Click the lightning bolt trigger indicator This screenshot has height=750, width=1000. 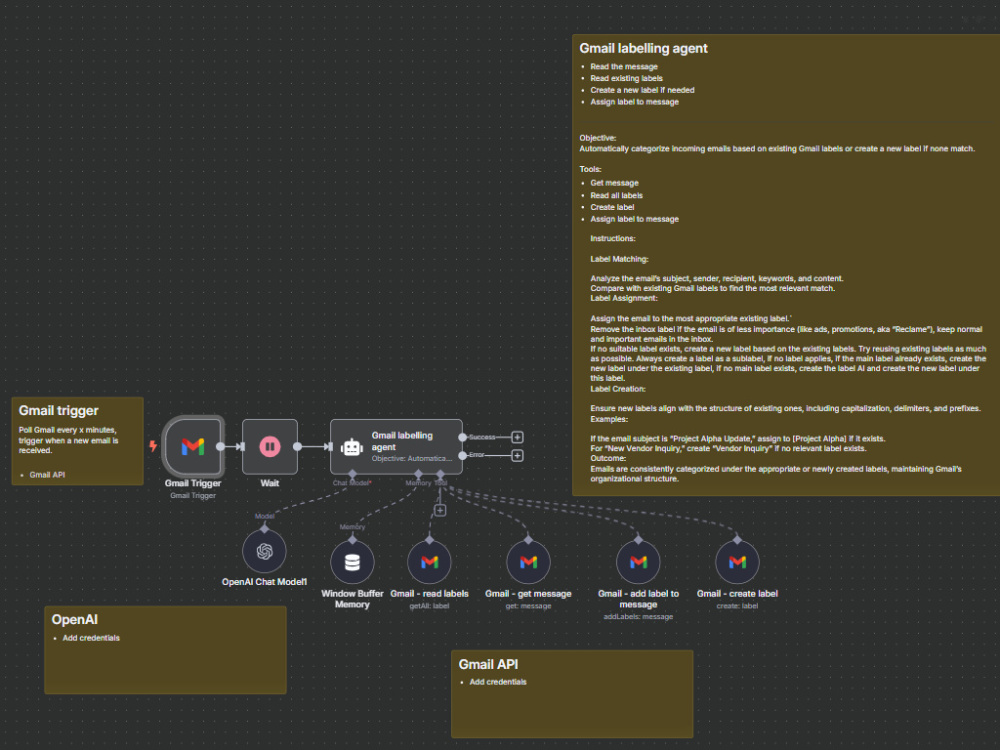153,446
